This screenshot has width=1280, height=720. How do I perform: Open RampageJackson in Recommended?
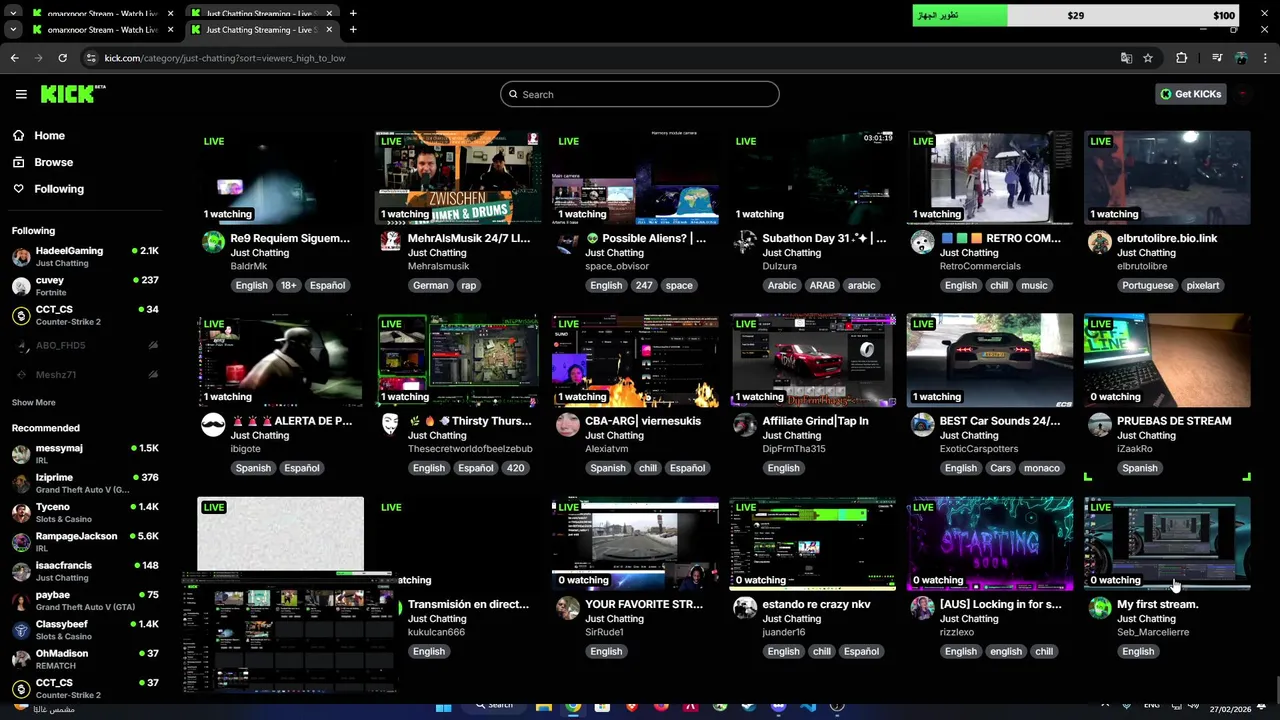85,542
